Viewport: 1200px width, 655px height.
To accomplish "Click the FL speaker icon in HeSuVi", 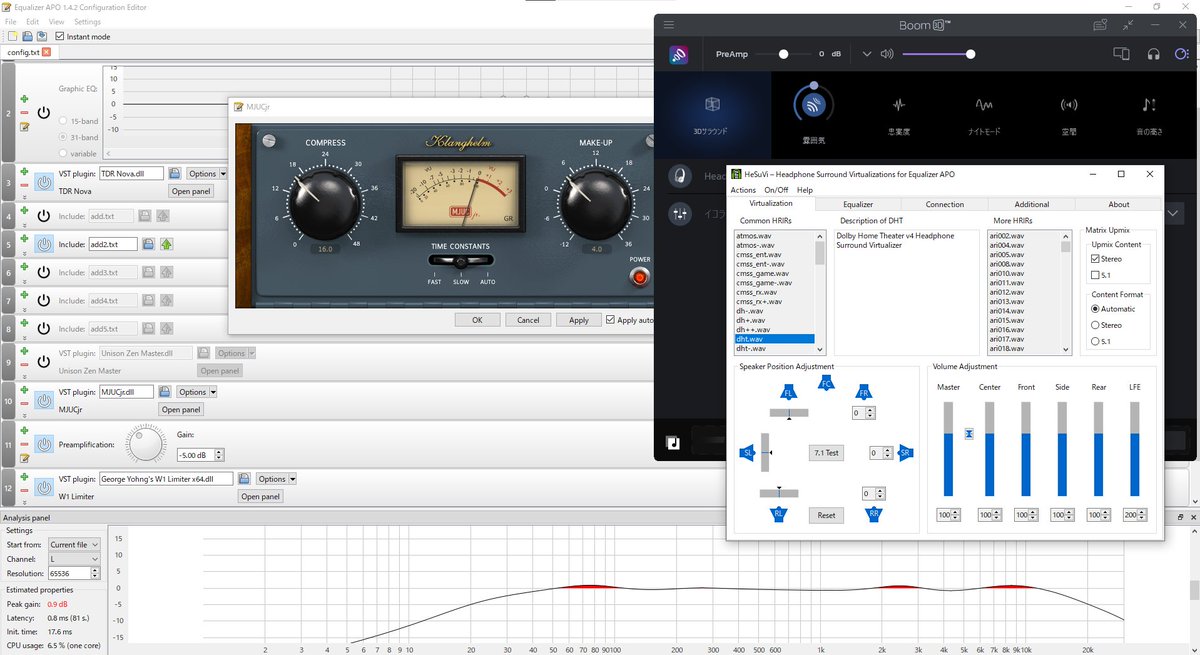I will [789, 392].
